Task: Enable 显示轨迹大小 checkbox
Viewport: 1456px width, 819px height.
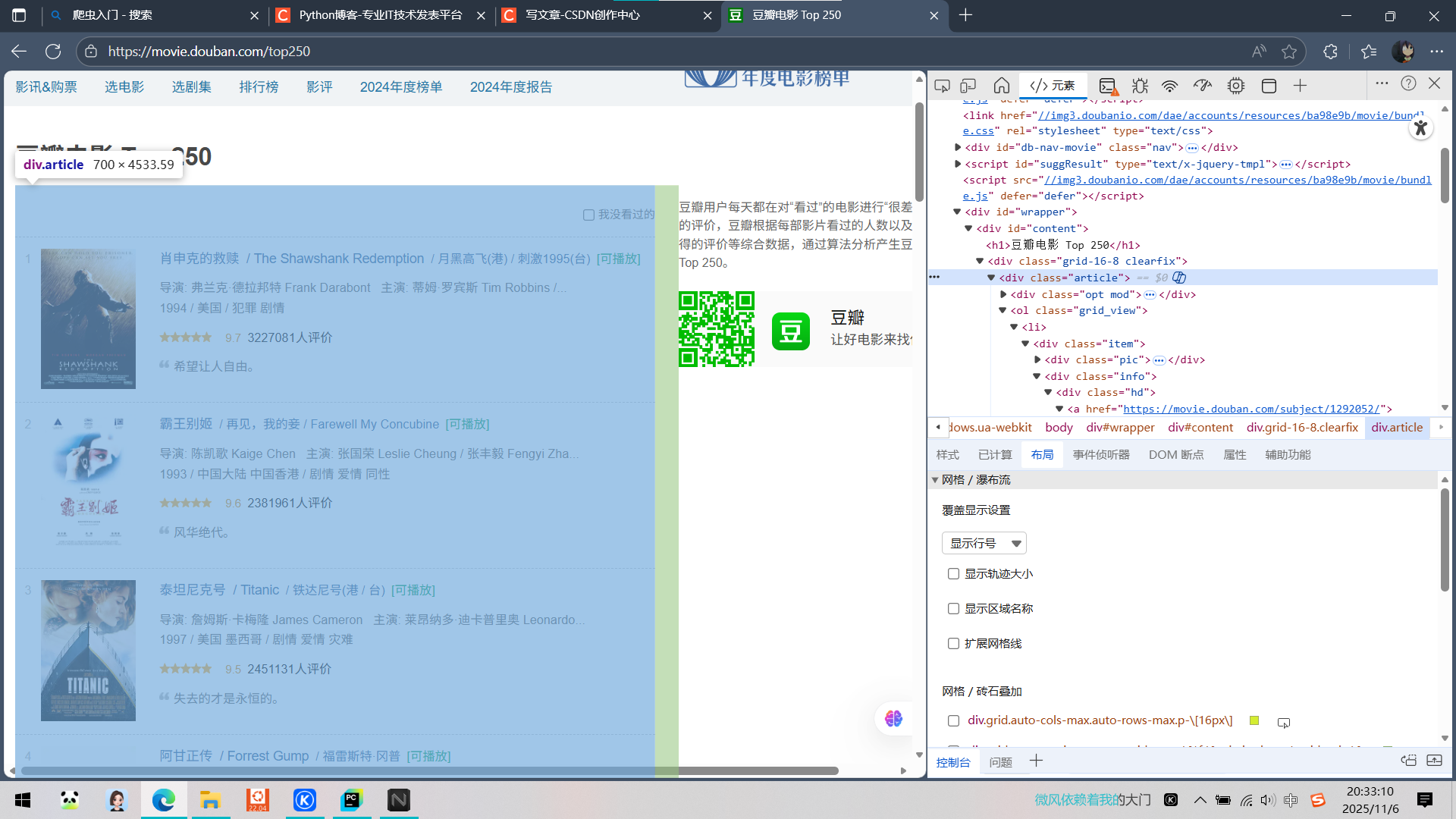Action: [953, 574]
